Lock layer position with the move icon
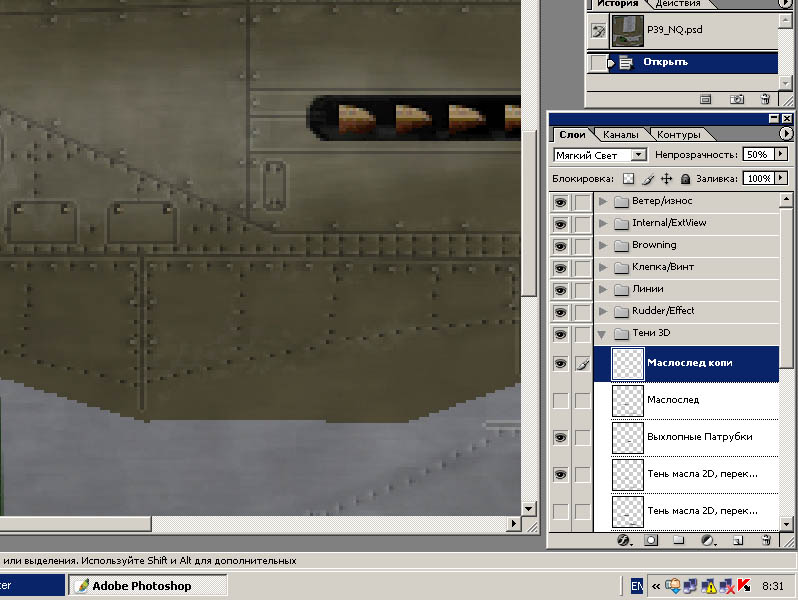This screenshot has height=600, width=798. [666, 179]
